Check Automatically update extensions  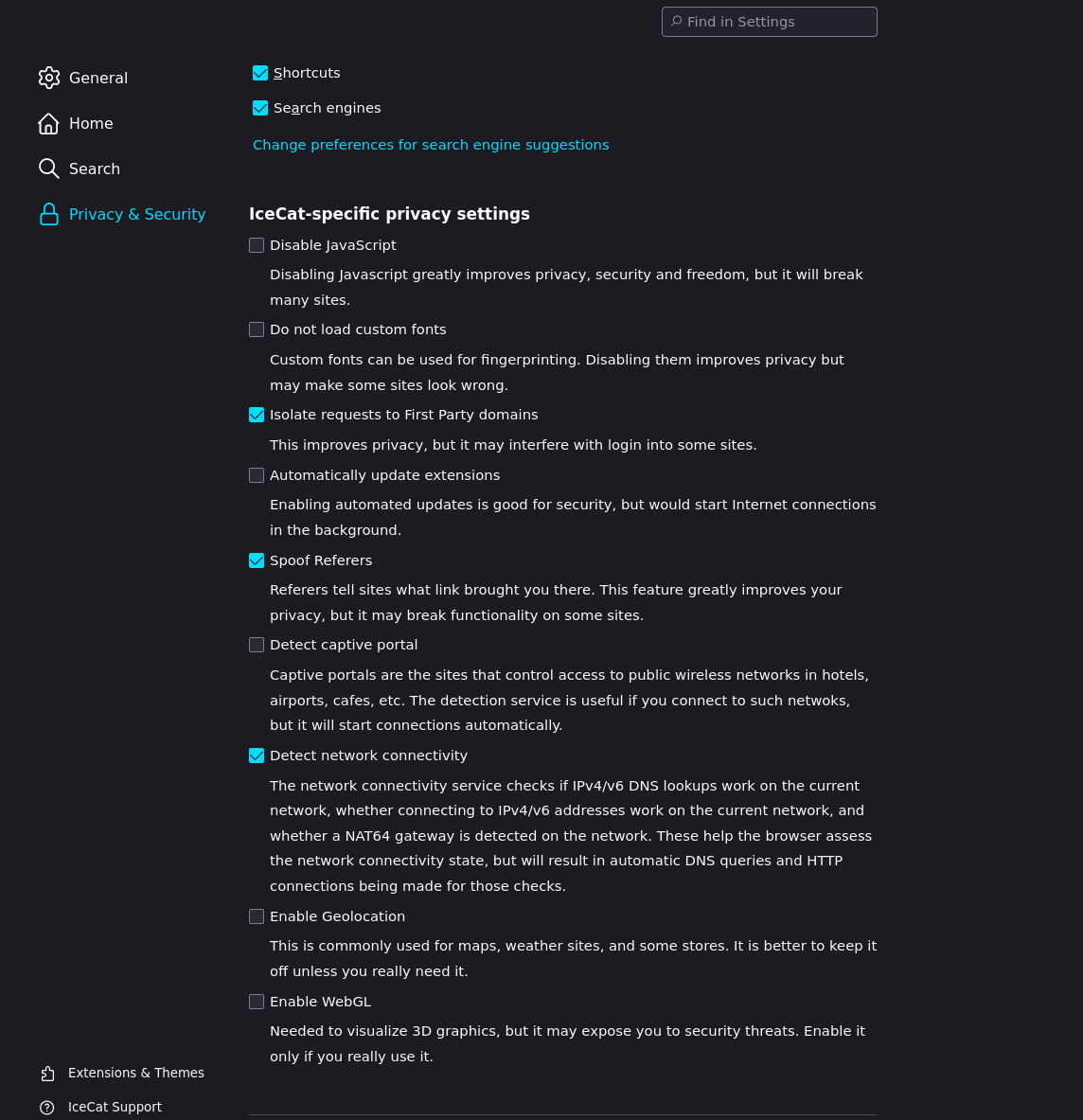(x=257, y=475)
